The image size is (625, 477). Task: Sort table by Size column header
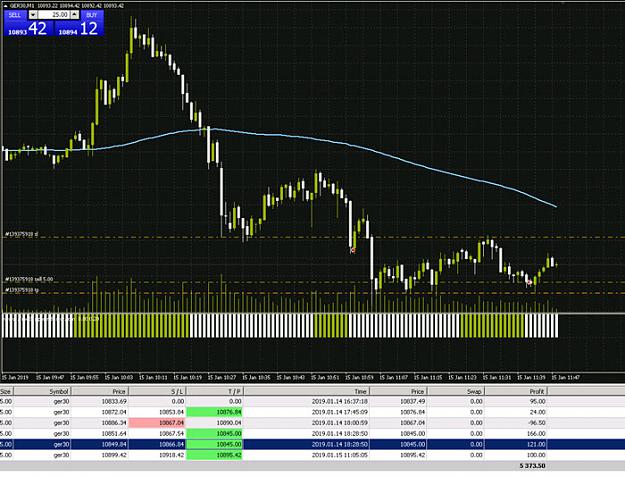[6, 391]
